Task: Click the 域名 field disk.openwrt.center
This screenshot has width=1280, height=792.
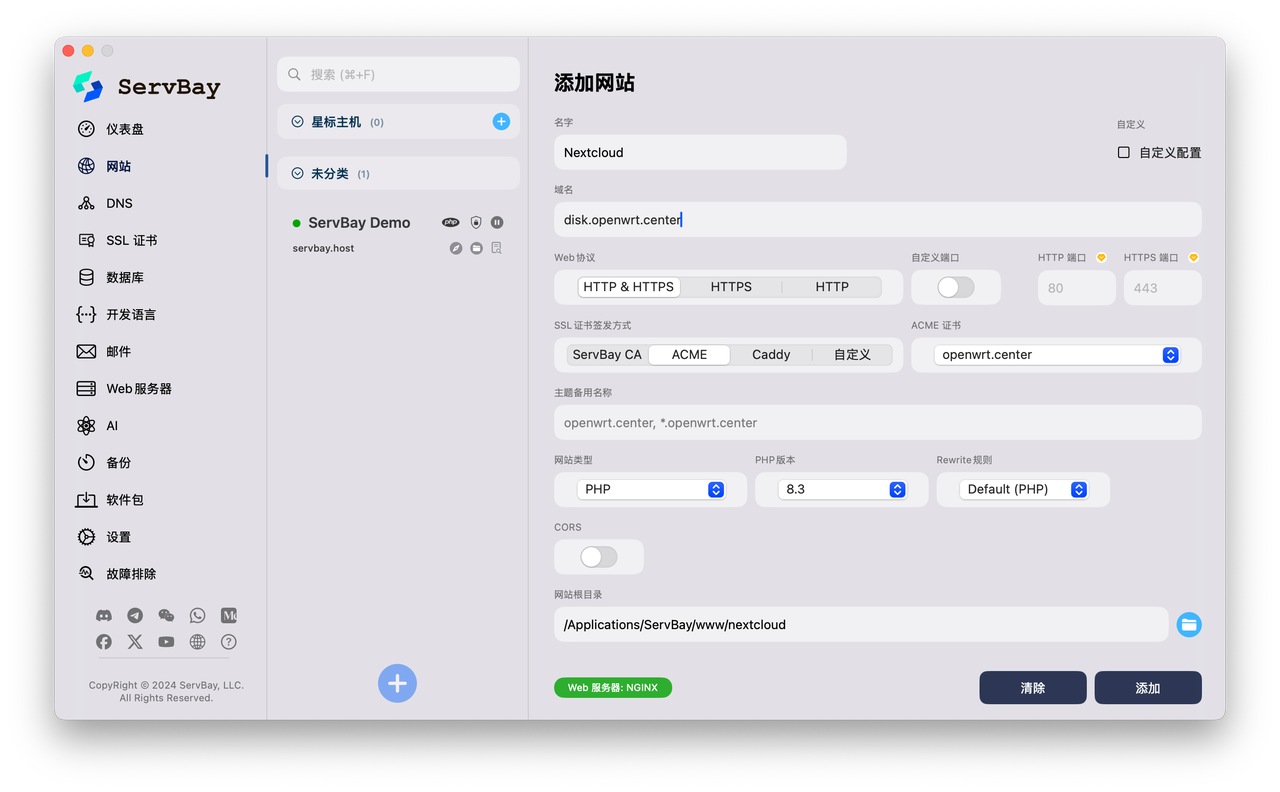Action: [877, 219]
